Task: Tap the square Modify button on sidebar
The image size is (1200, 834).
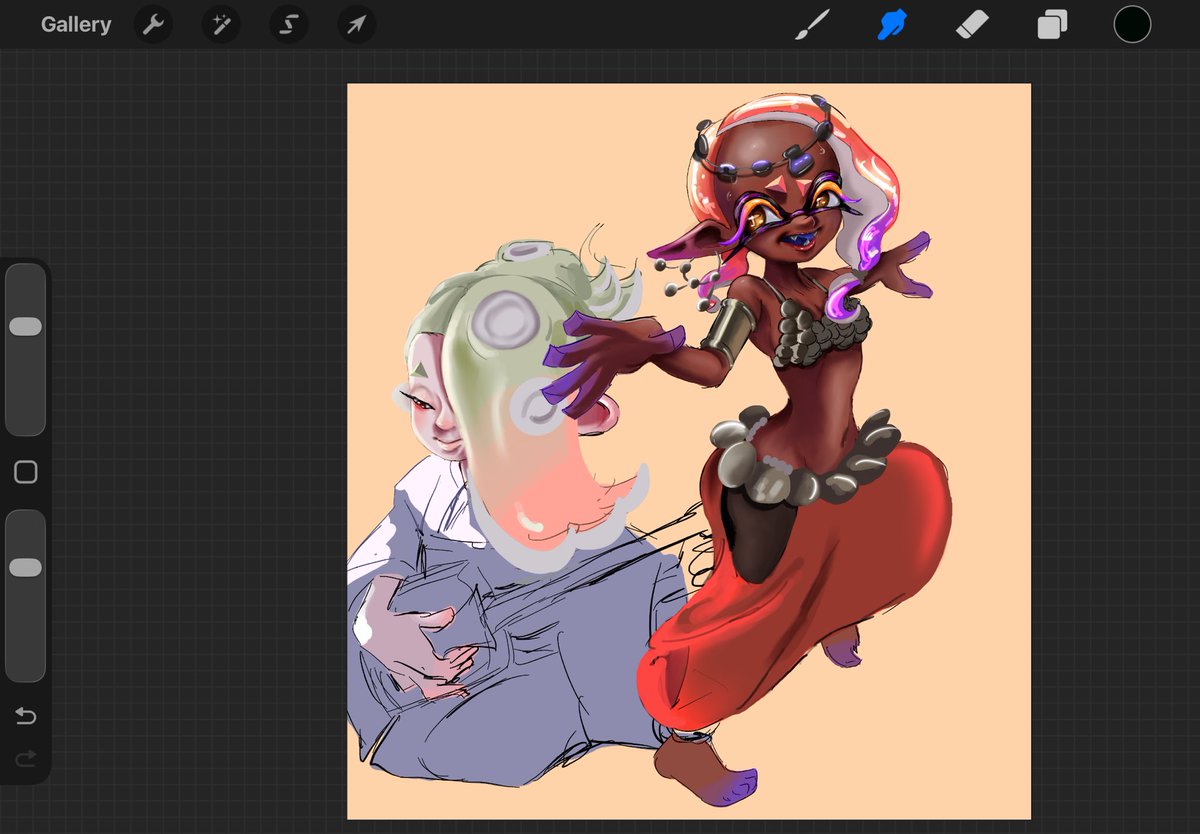Action: (26, 472)
